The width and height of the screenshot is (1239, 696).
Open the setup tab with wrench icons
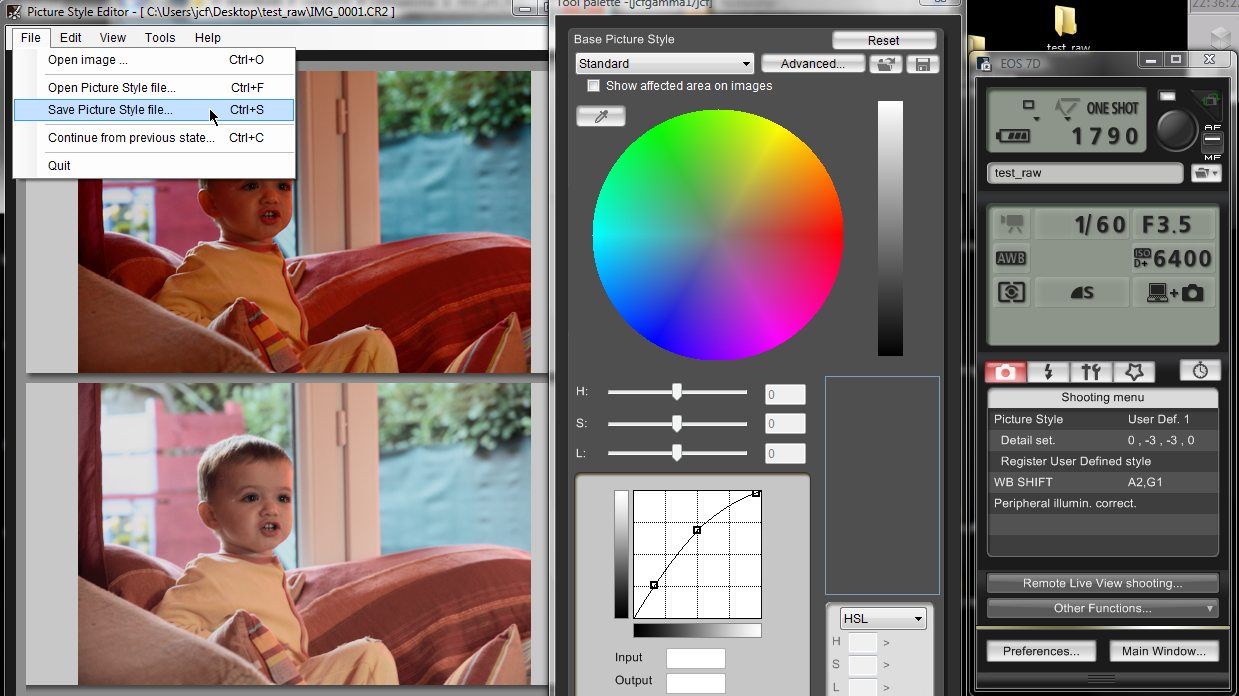[1091, 372]
